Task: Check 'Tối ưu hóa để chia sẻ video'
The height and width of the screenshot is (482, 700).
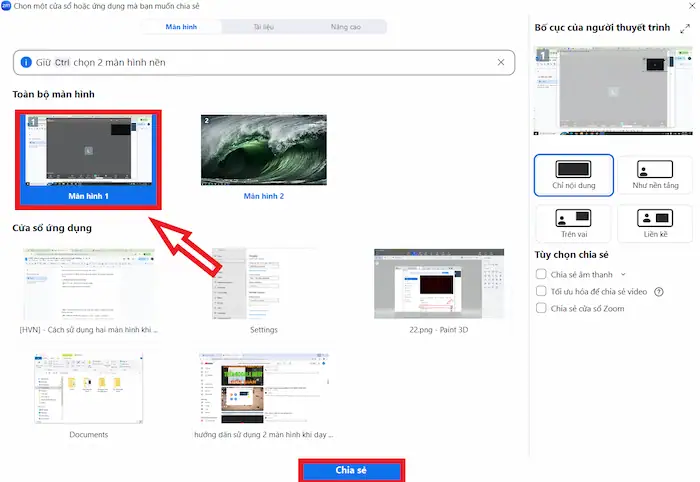Action: [x=541, y=291]
